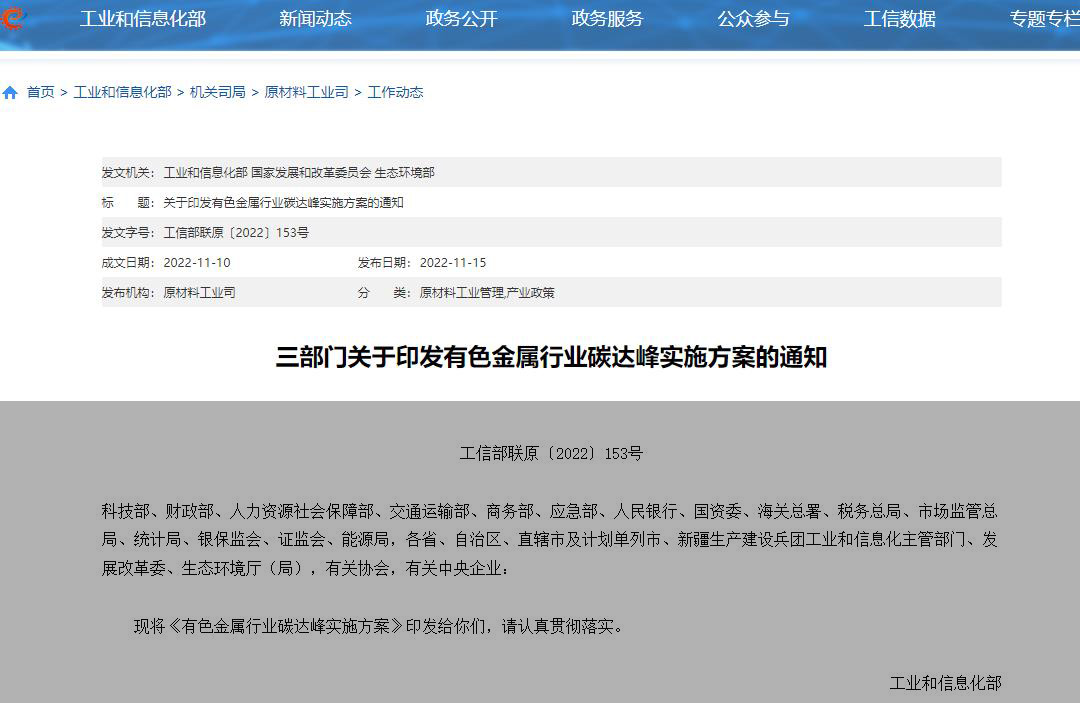The image size is (1080, 703).
Task: Click the 分类 value 原材料工业管理,产业政策
Action: click(487, 293)
